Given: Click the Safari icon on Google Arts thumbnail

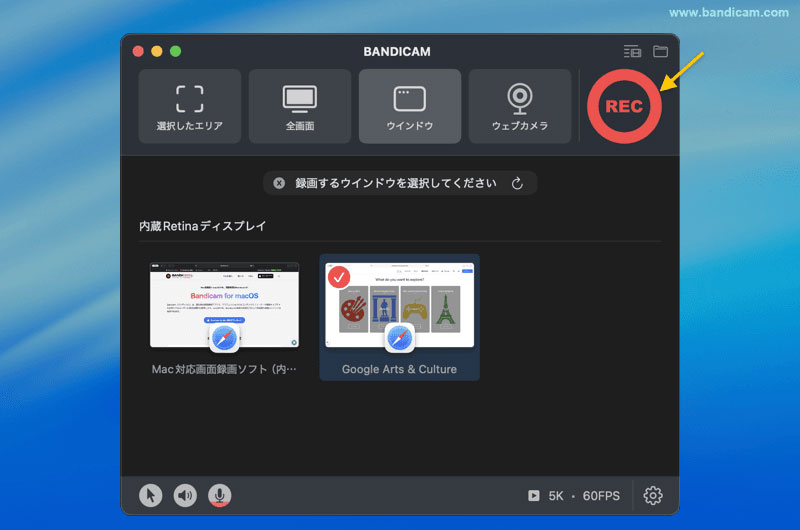Looking at the screenshot, I should tap(399, 338).
